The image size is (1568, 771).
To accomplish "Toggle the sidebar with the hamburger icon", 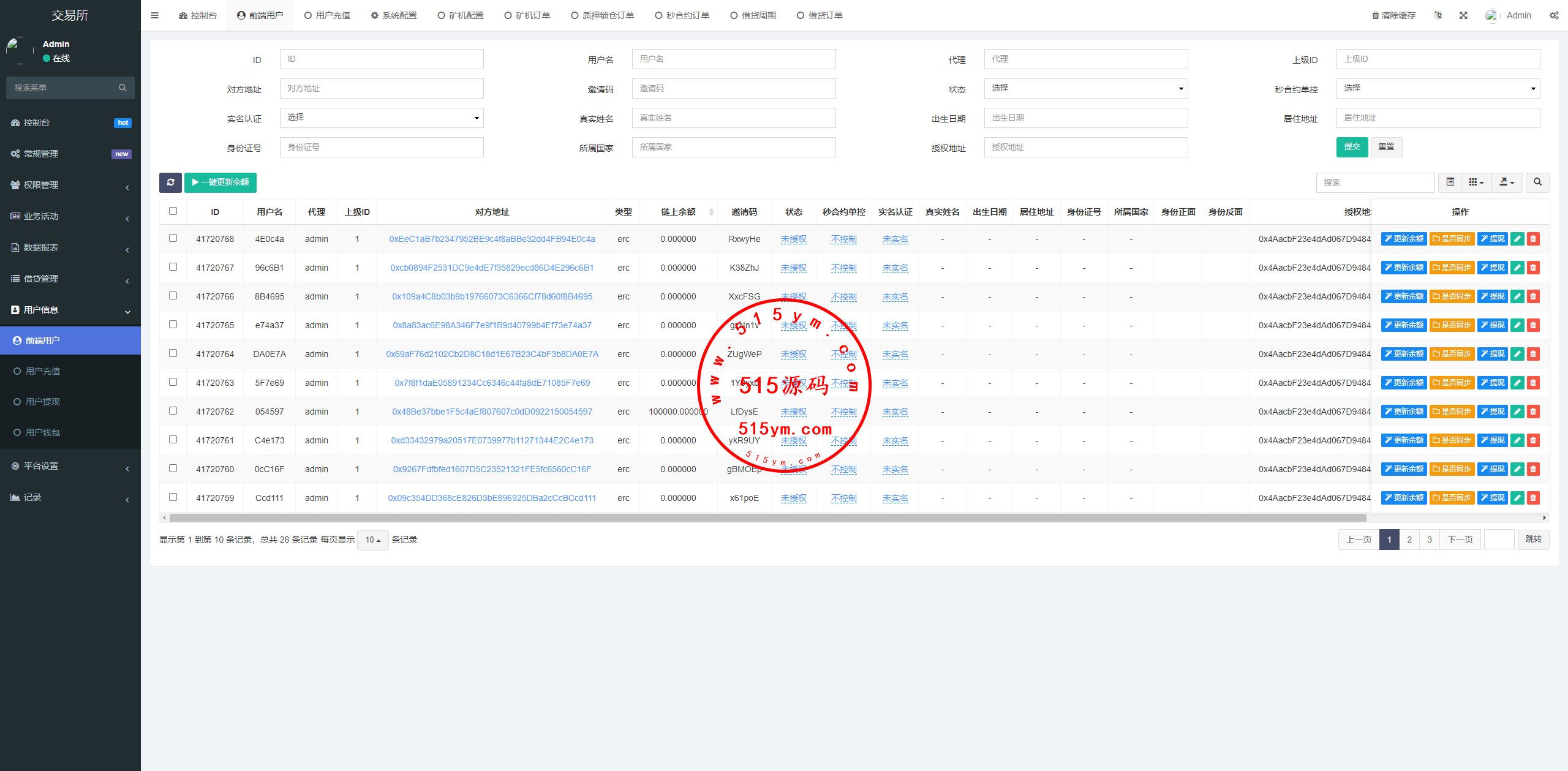I will pyautogui.click(x=154, y=15).
